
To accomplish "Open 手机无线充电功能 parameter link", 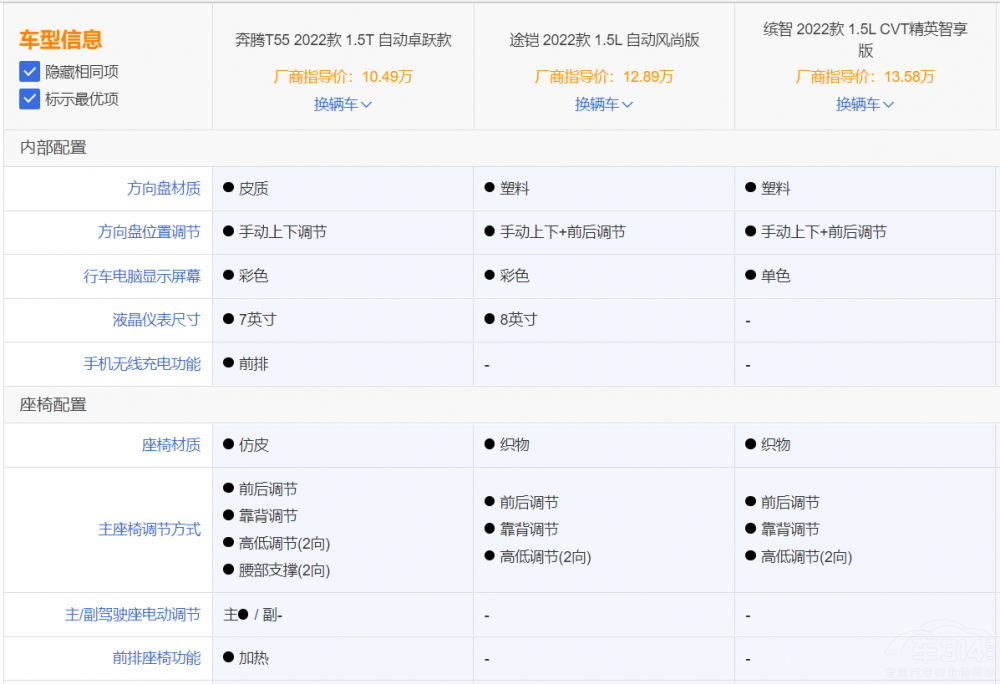I will point(142,364).
